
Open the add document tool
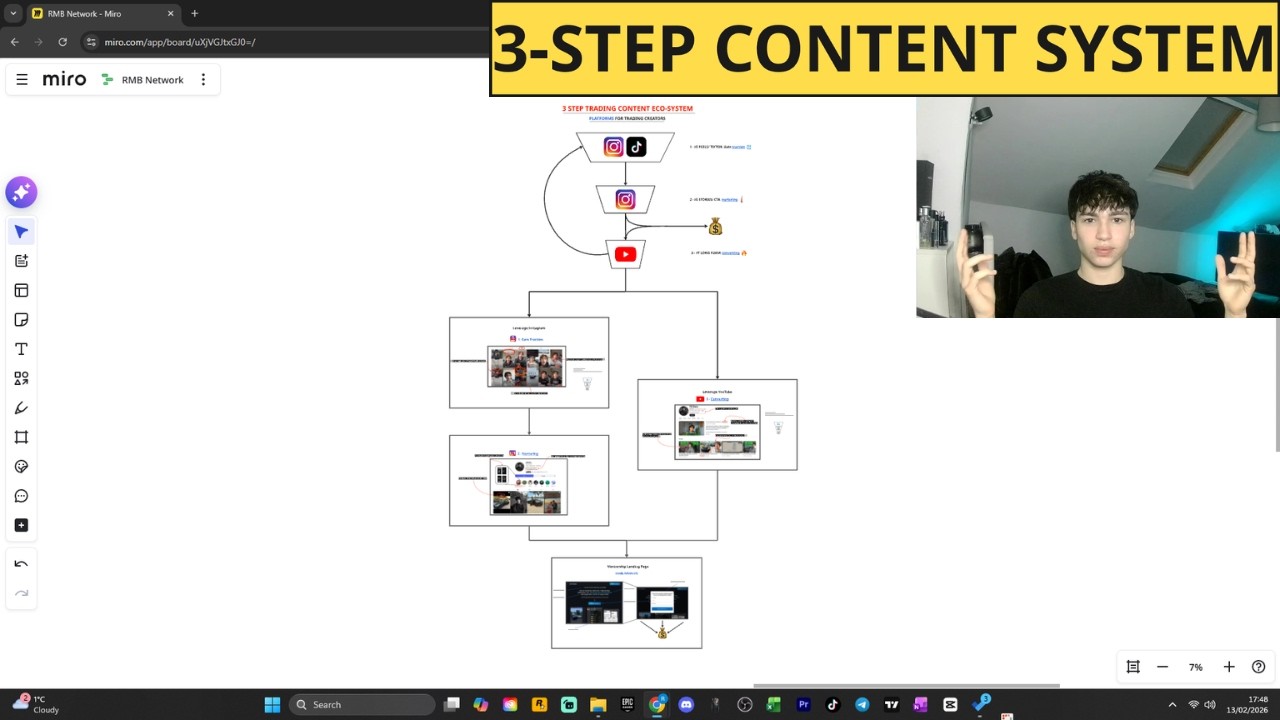tap(21, 261)
